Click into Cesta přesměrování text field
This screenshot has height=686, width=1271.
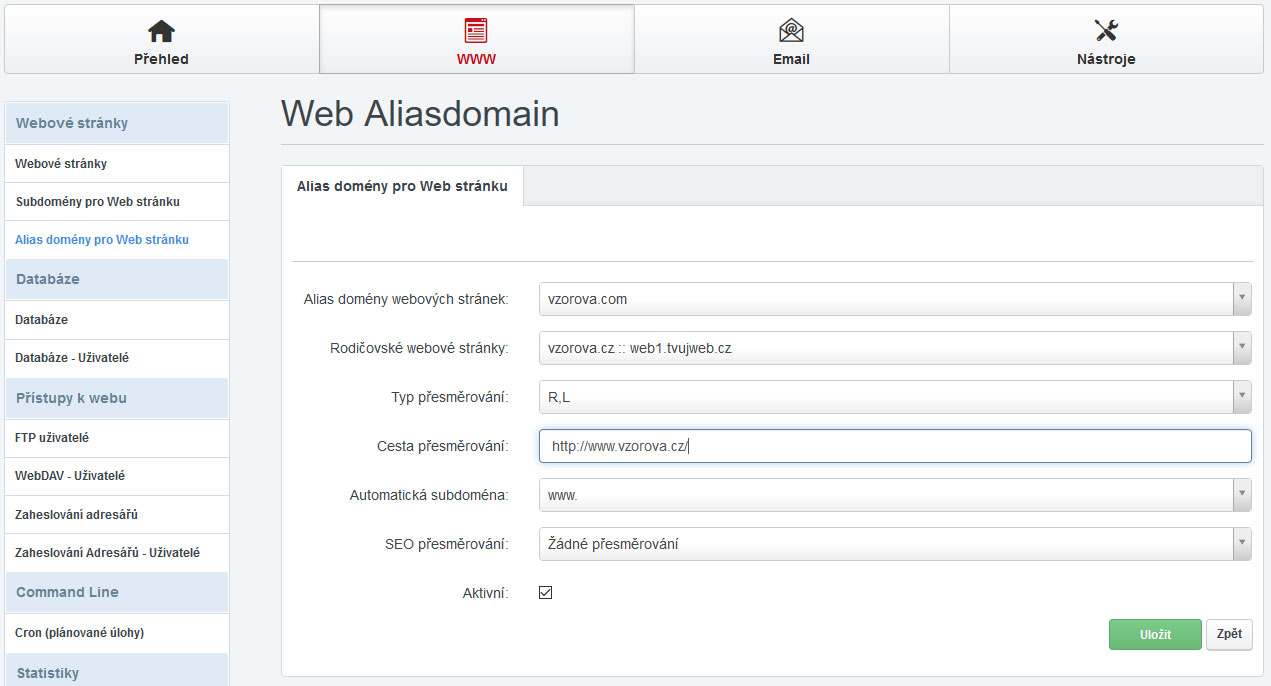point(894,446)
